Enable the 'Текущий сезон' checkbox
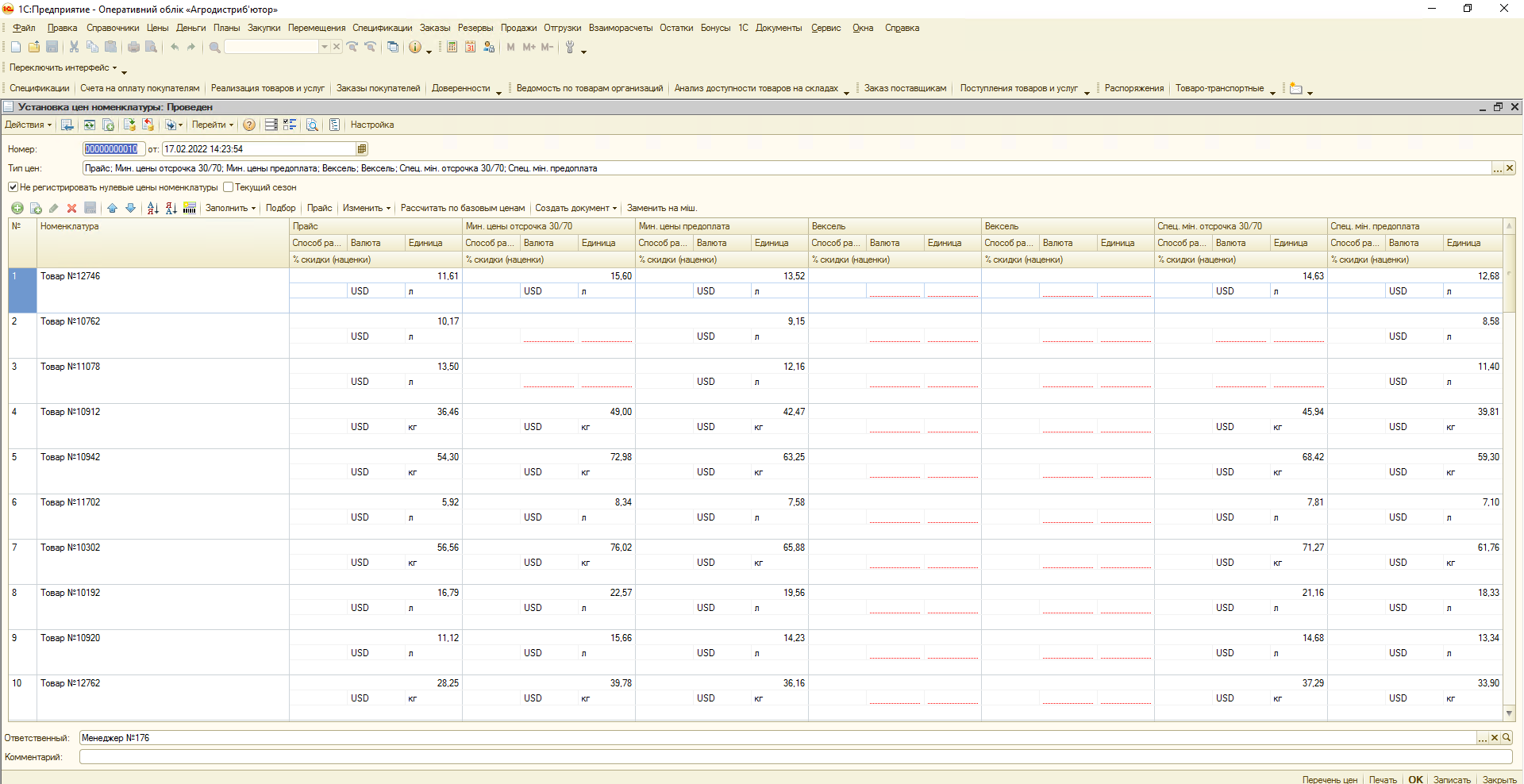Screen dimensions: 1524x784 229,187
